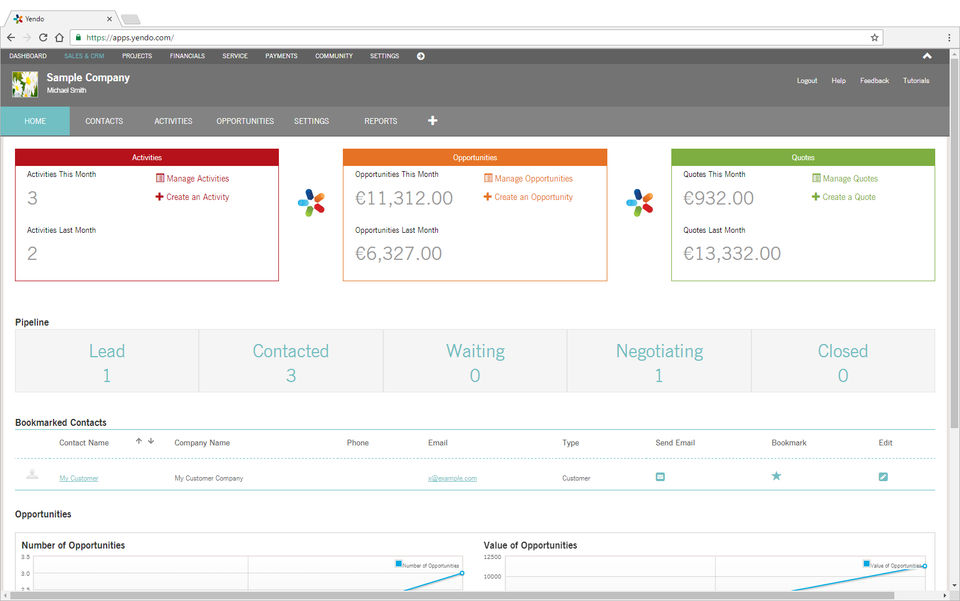Toggle bookmark star for My Customer
The height and width of the screenshot is (601, 960).
[776, 476]
